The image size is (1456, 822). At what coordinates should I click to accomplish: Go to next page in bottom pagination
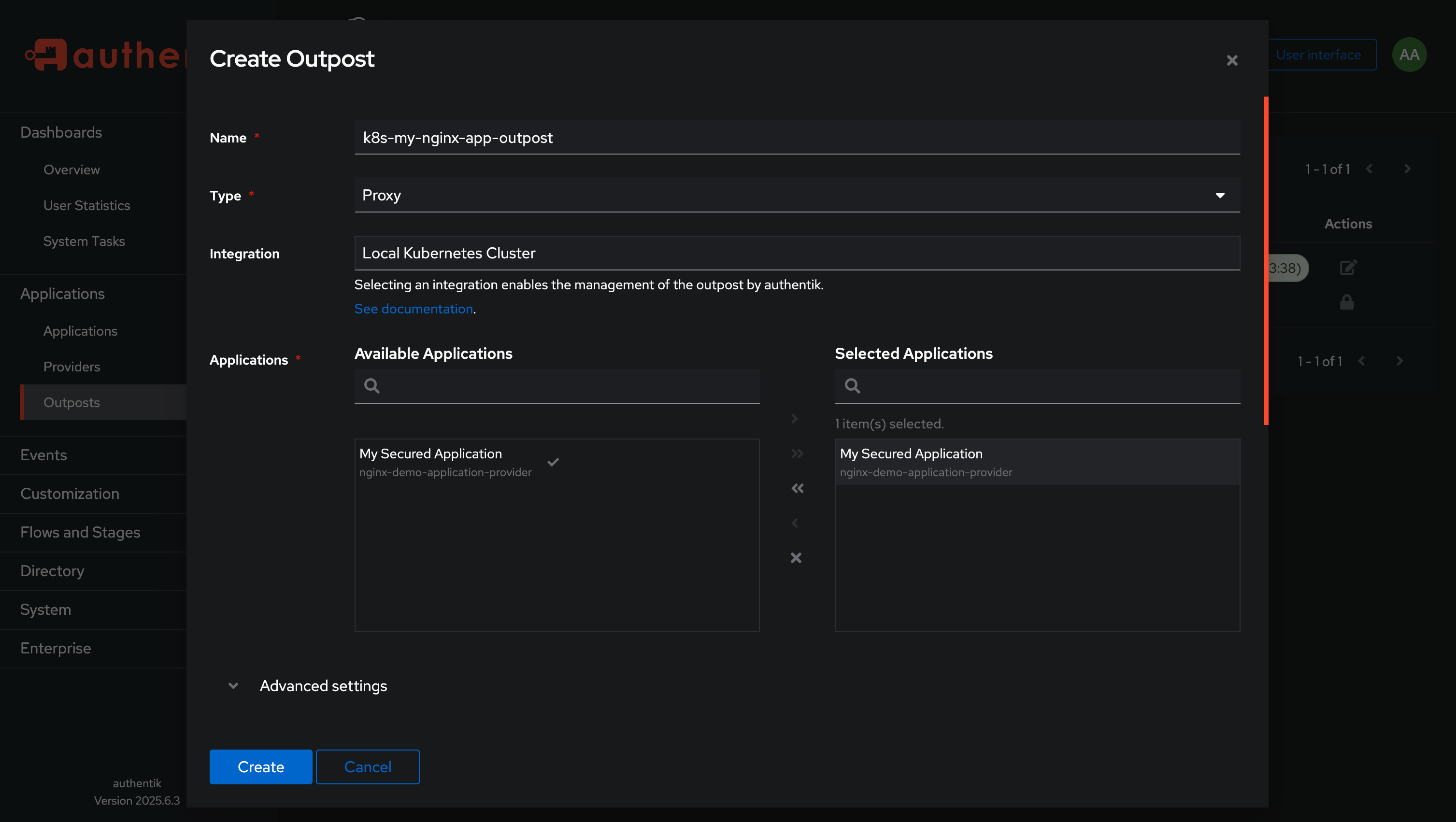[1399, 361]
